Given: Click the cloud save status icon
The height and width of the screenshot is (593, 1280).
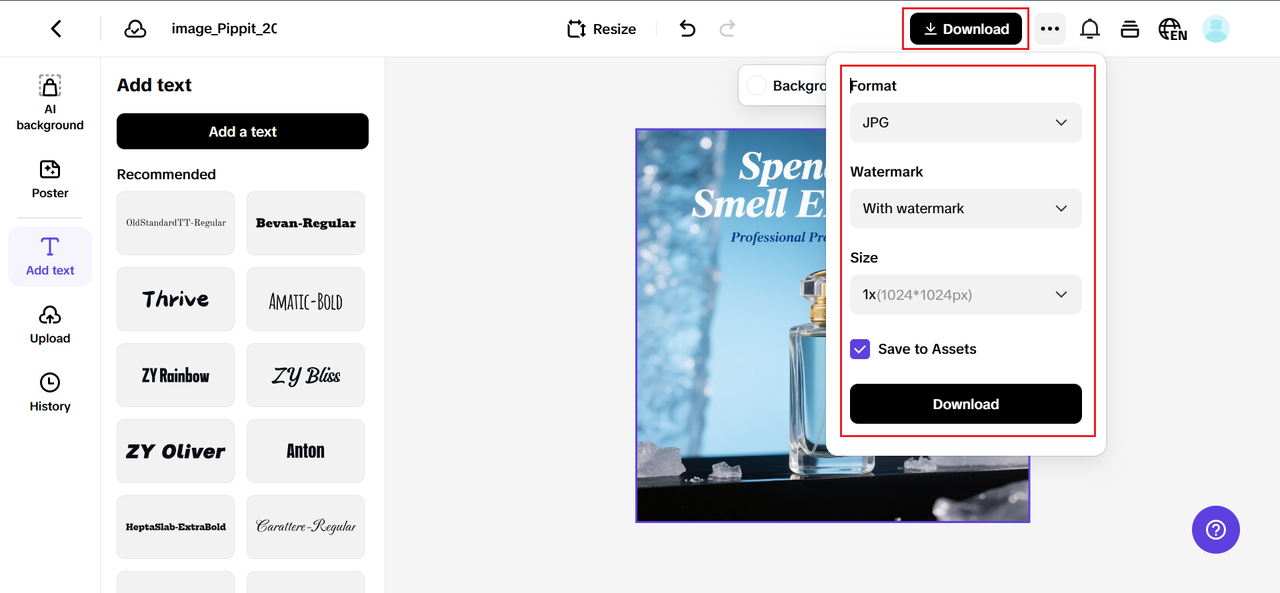Looking at the screenshot, I should click(x=135, y=29).
